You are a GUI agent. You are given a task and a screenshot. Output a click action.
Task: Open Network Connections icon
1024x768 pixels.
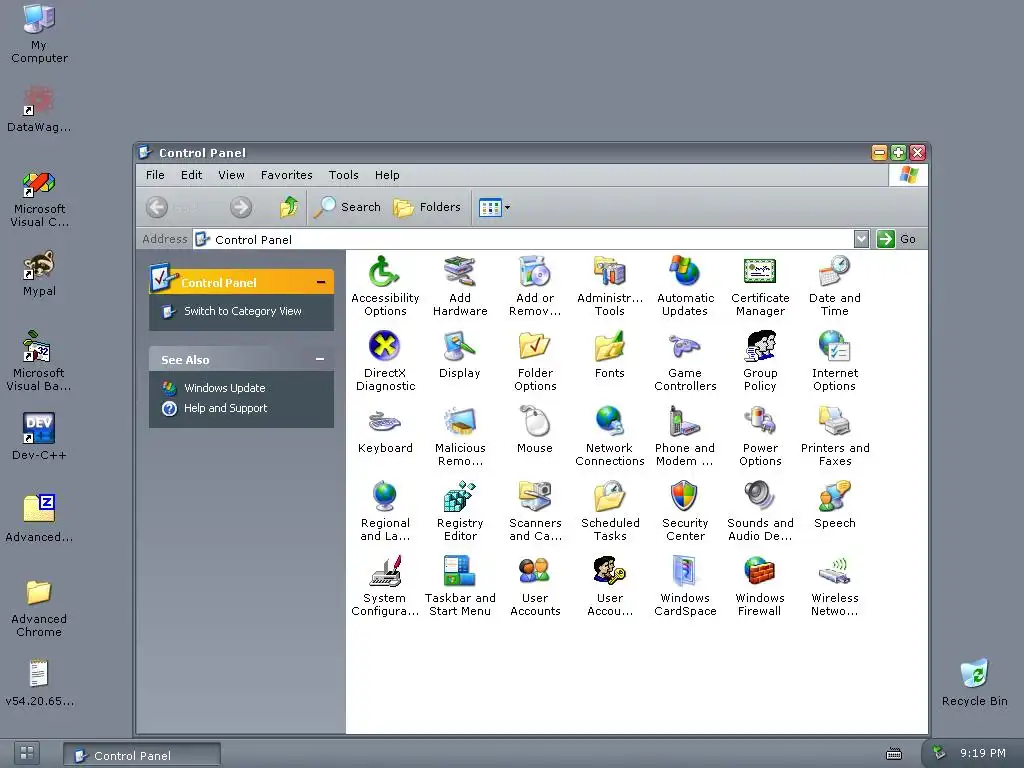[x=610, y=436]
